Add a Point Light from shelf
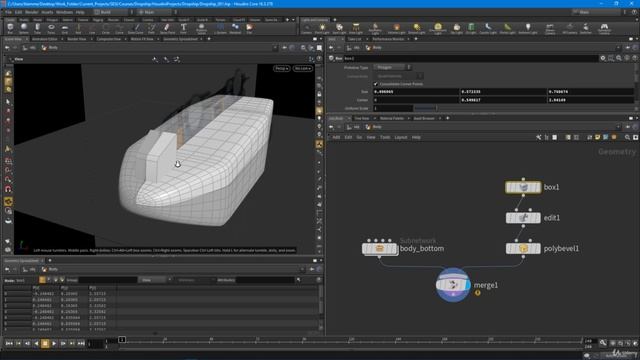Image resolution: width=640 pixels, height=360 pixels. click(x=322, y=28)
